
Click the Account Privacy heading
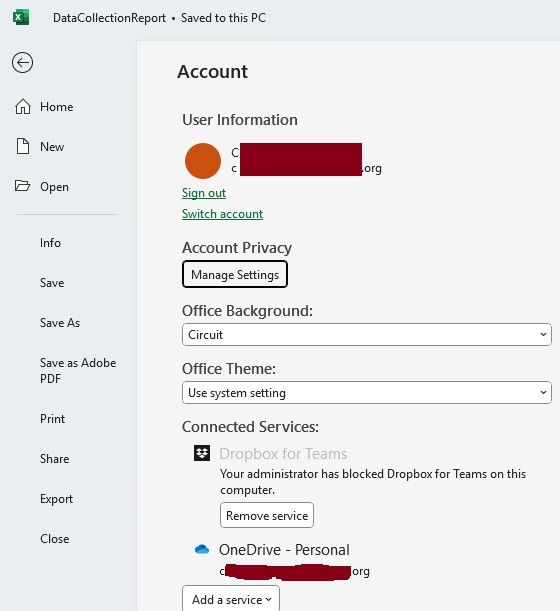click(237, 248)
